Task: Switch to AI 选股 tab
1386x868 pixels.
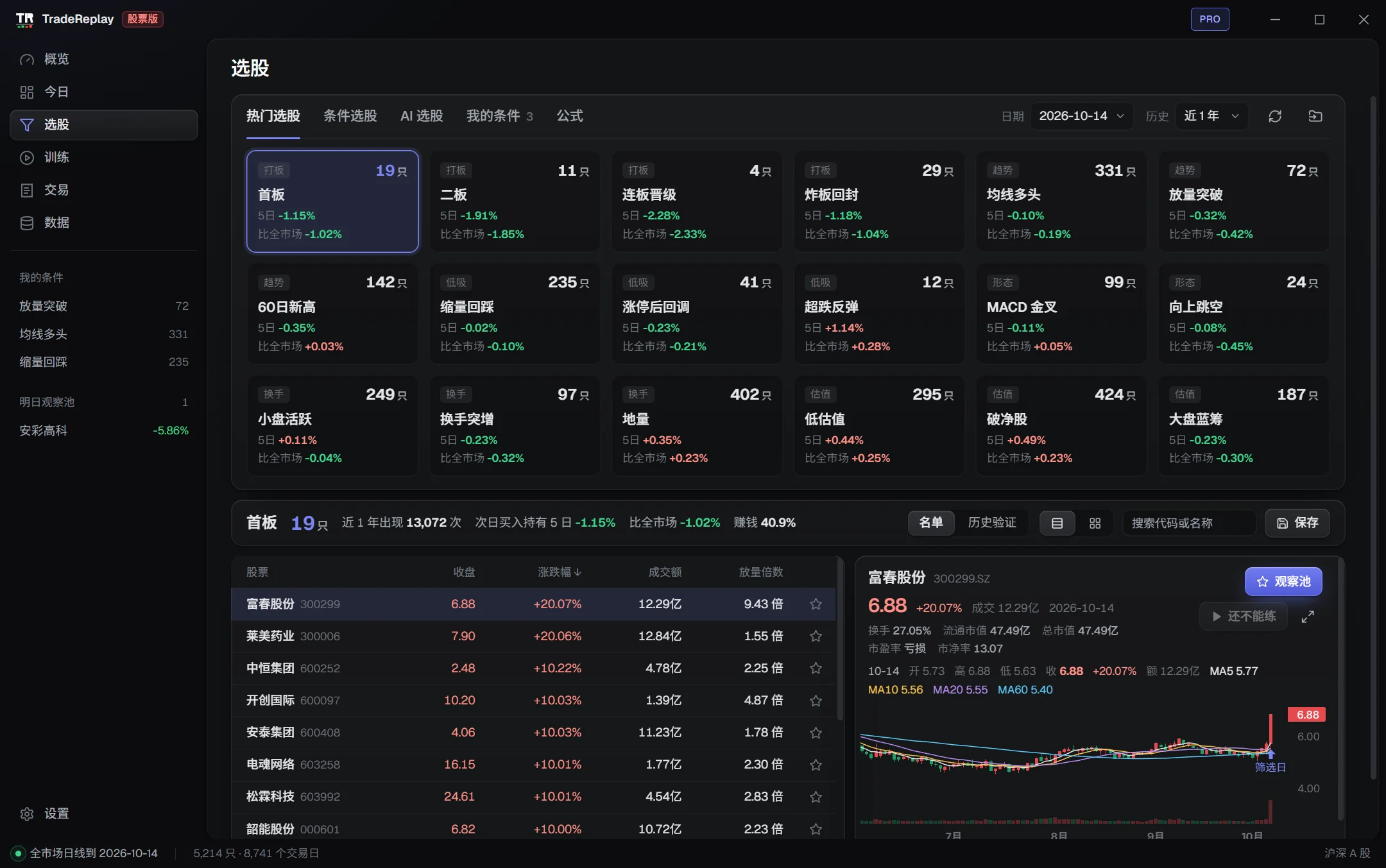Action: (x=422, y=116)
